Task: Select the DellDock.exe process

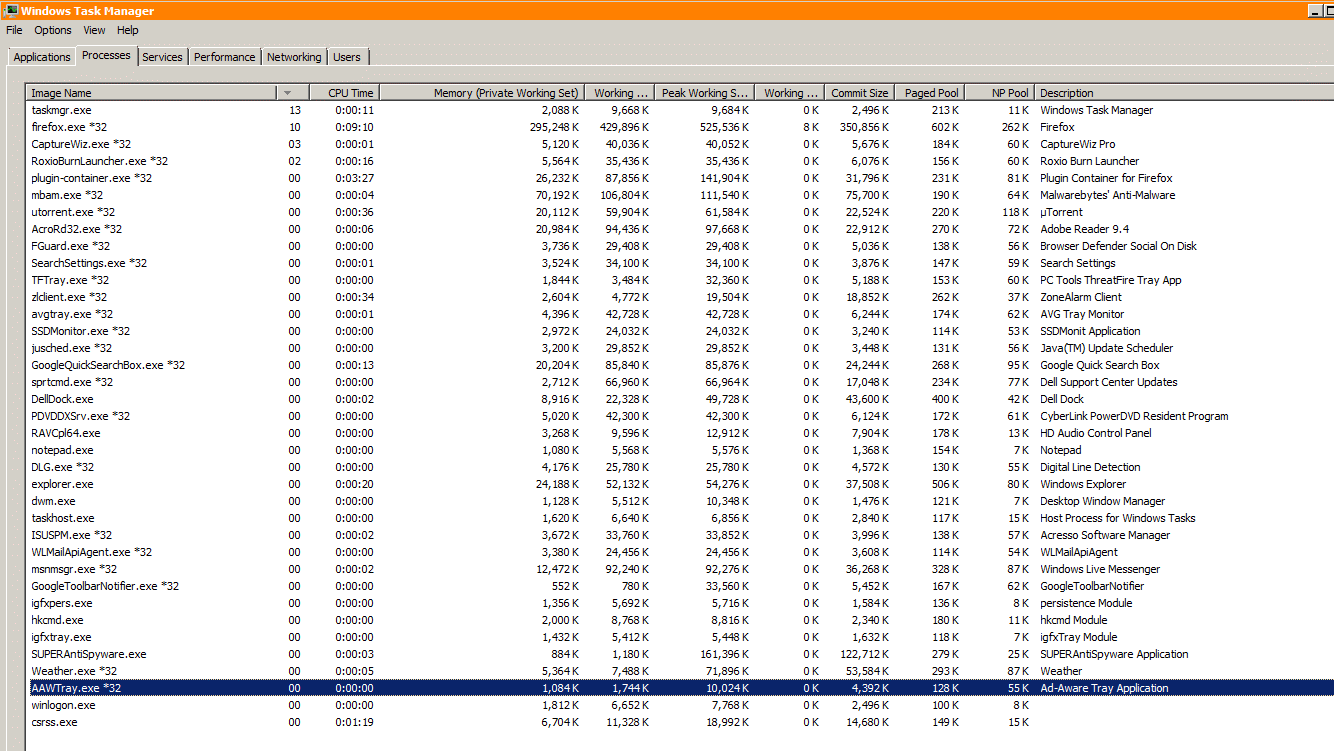Action: (680, 399)
